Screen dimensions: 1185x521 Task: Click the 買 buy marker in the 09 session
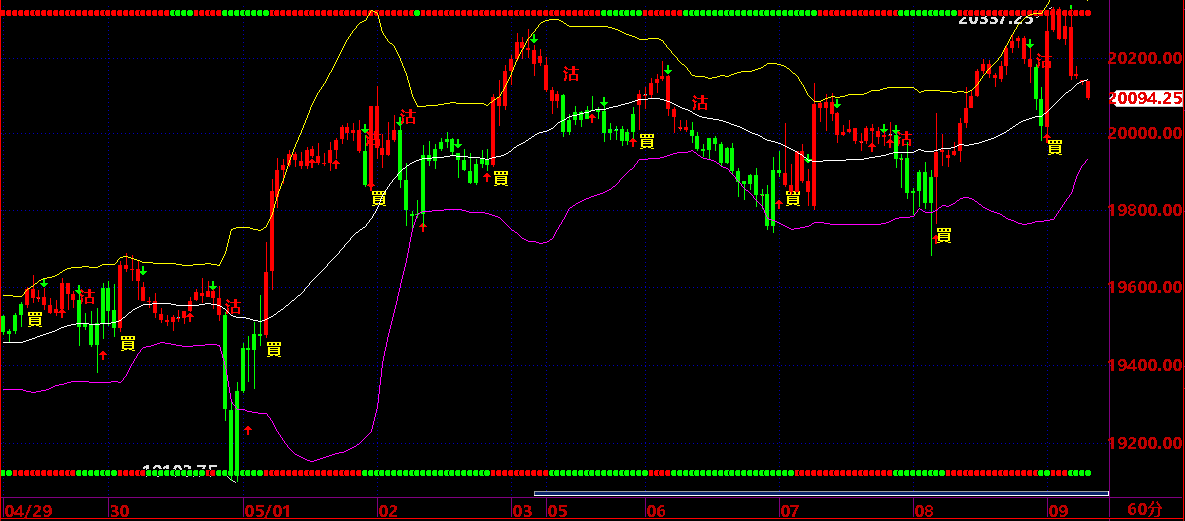pyautogui.click(x=1055, y=147)
